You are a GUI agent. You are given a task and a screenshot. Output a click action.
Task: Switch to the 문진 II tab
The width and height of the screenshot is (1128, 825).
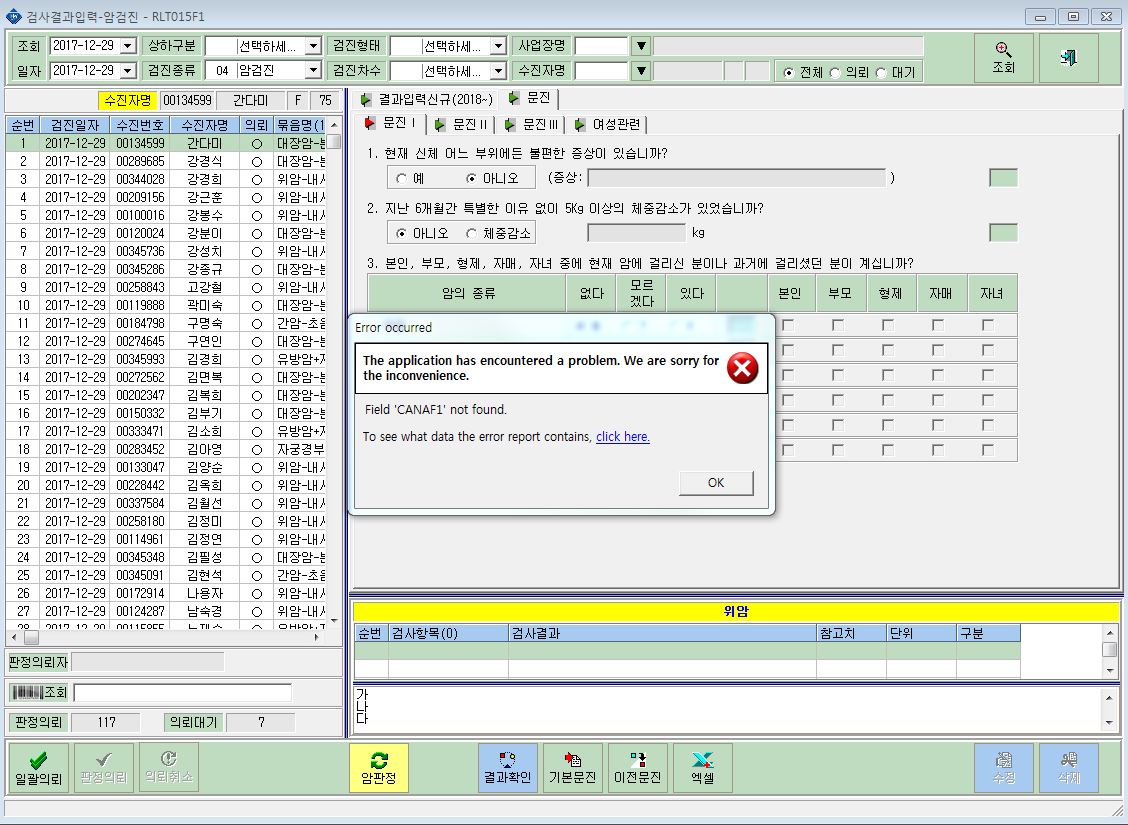pos(462,124)
